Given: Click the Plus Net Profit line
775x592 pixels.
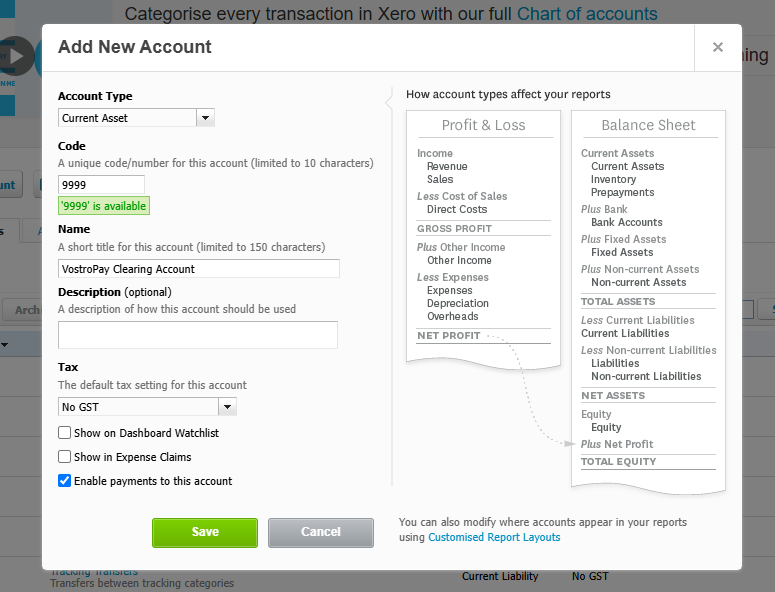Looking at the screenshot, I should 617,444.
